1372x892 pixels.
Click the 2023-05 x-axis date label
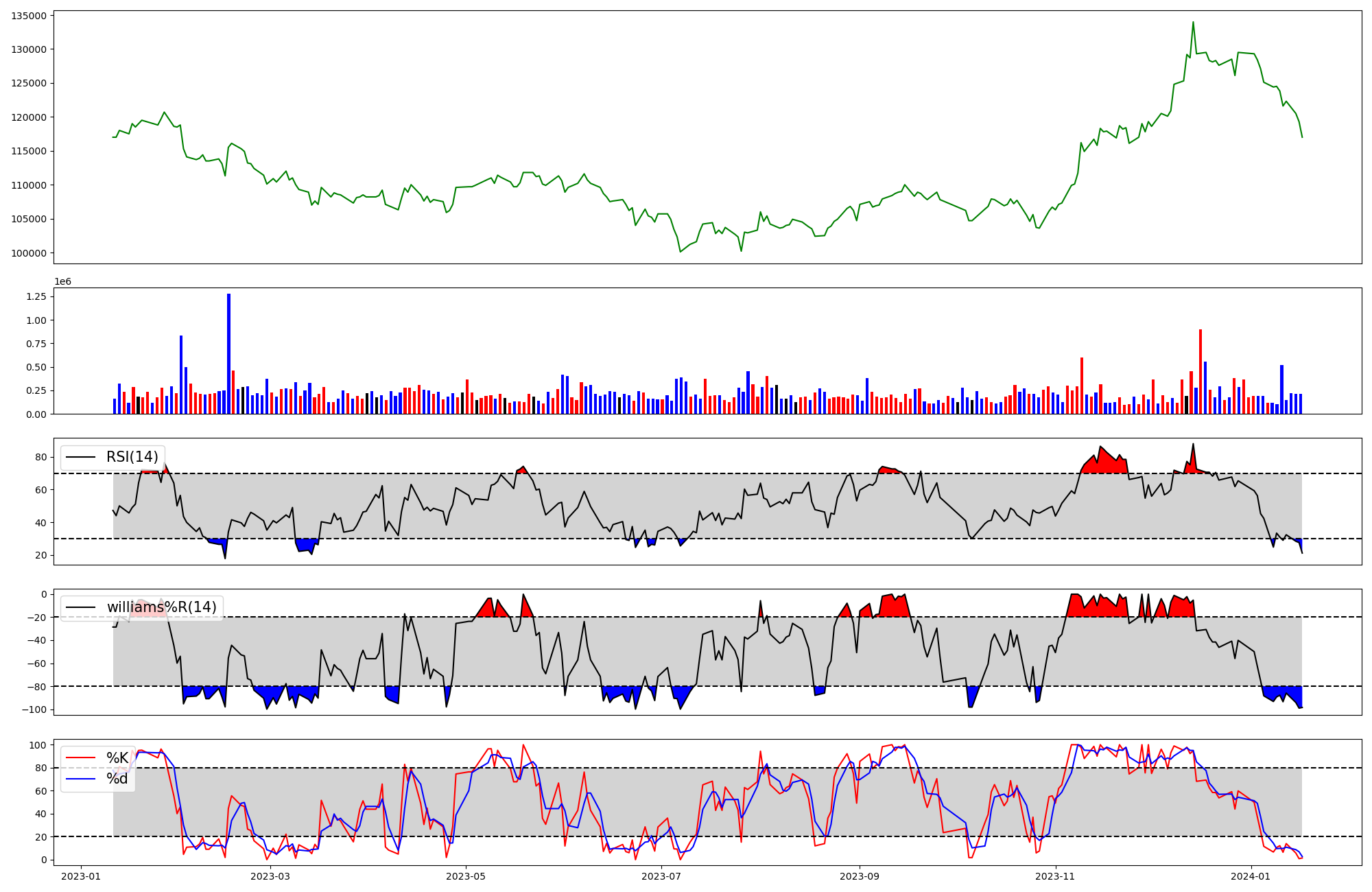[x=466, y=876]
